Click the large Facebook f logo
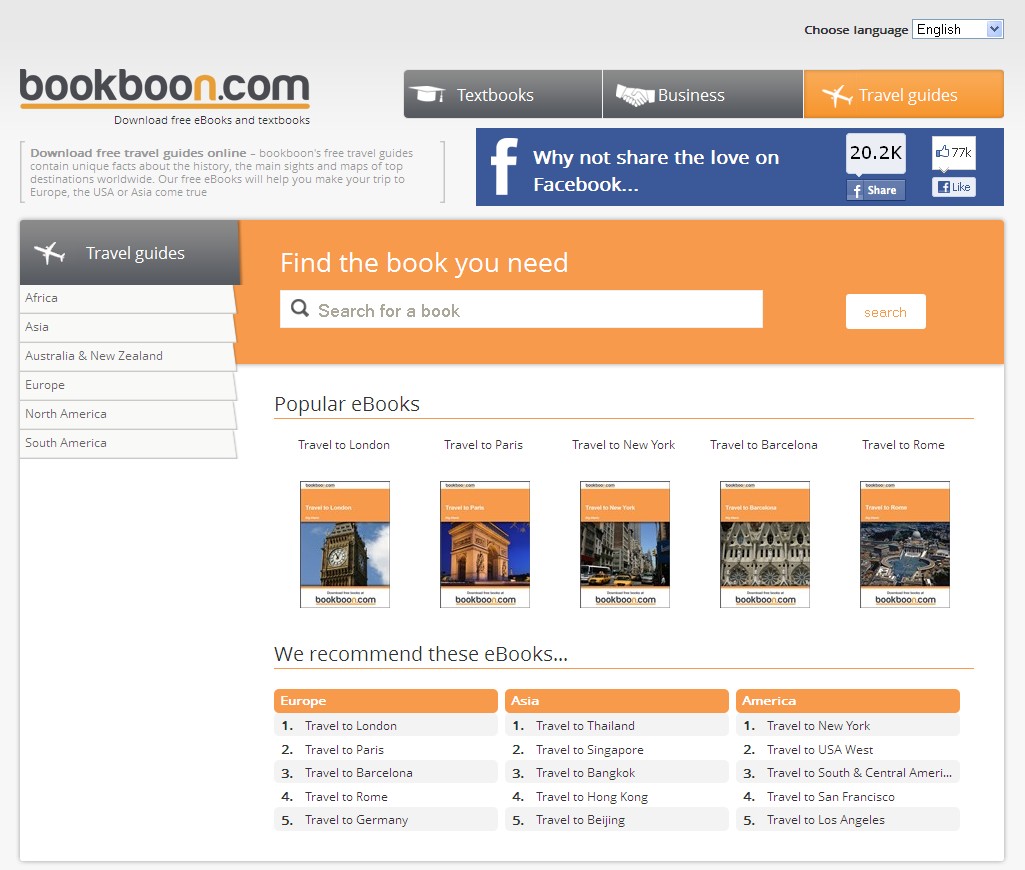This screenshot has height=870, width=1025. [x=504, y=167]
